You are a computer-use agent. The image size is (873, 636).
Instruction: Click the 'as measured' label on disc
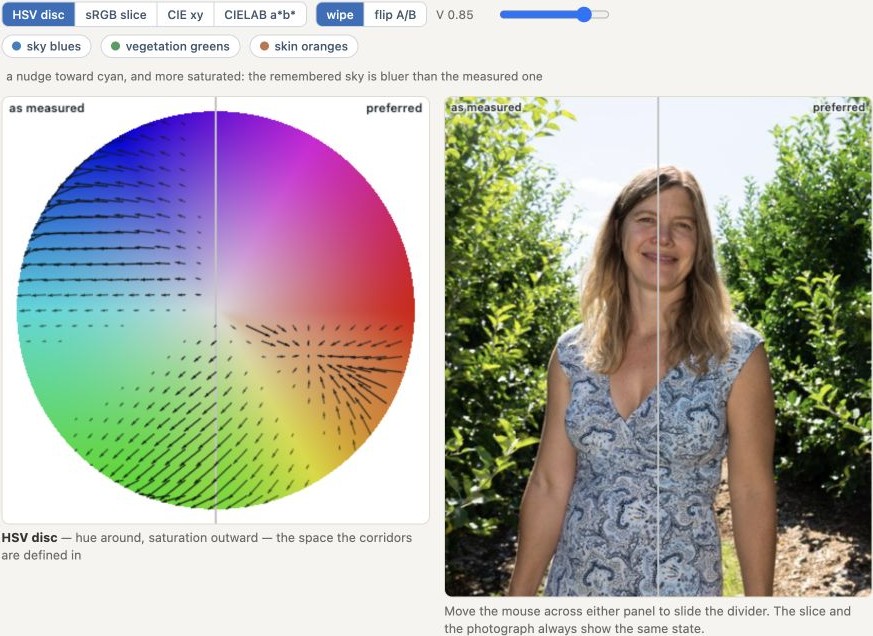[47, 108]
